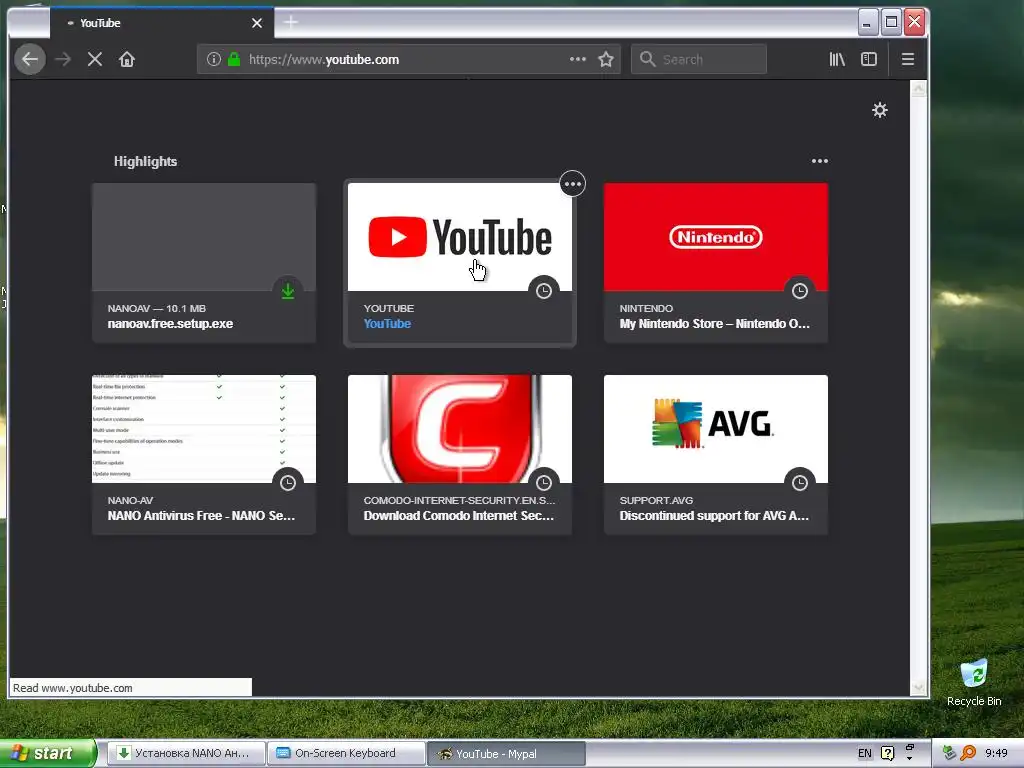Select the YouTube browser tab

pyautogui.click(x=162, y=23)
